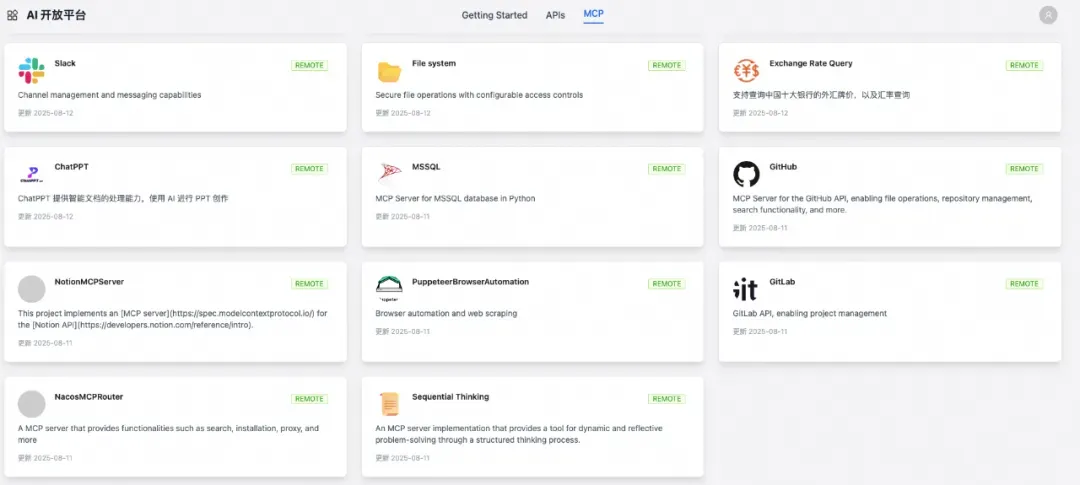Screen dimensions: 1080x485
Task: Open the Sequential Thinking title
Action: 450,397
